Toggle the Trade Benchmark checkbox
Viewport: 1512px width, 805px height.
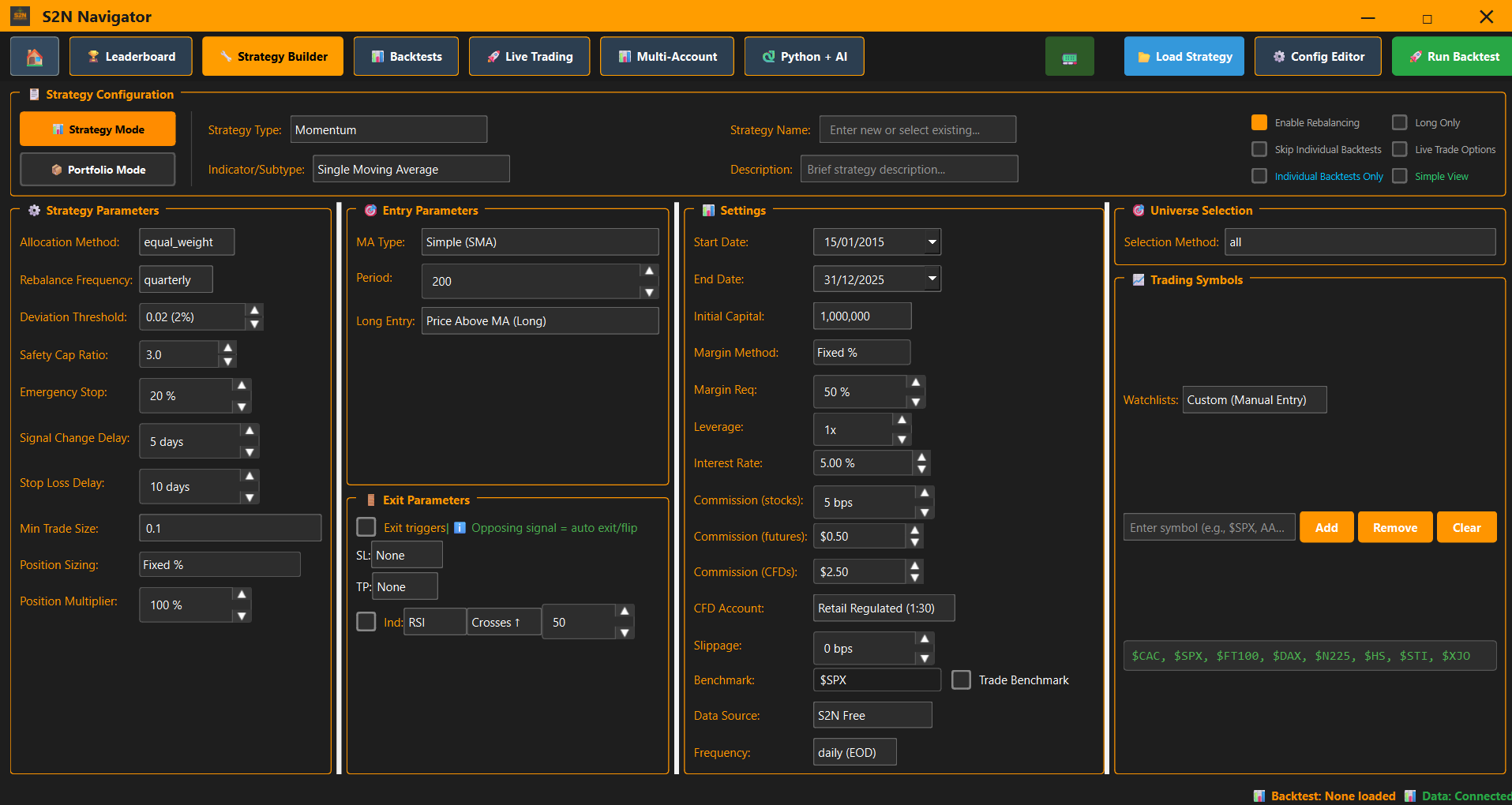click(961, 680)
